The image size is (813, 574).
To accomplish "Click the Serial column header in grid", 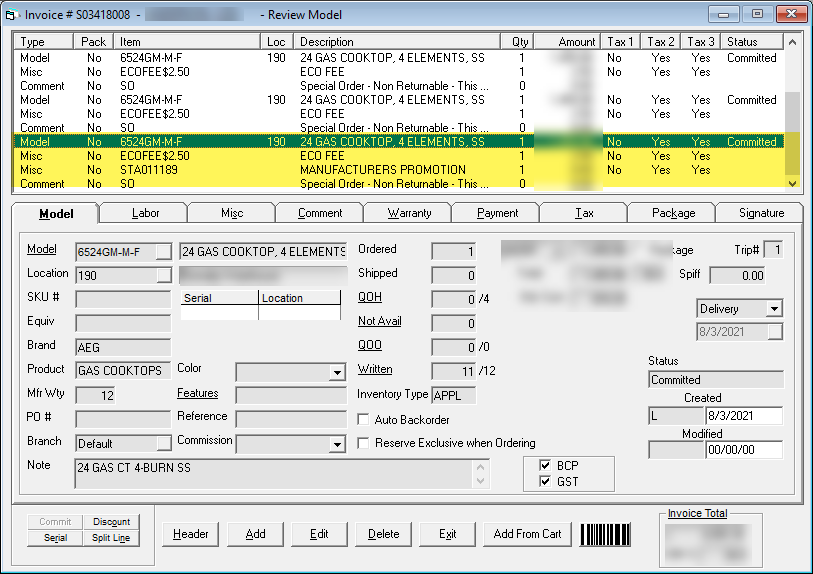I will pyautogui.click(x=219, y=298).
